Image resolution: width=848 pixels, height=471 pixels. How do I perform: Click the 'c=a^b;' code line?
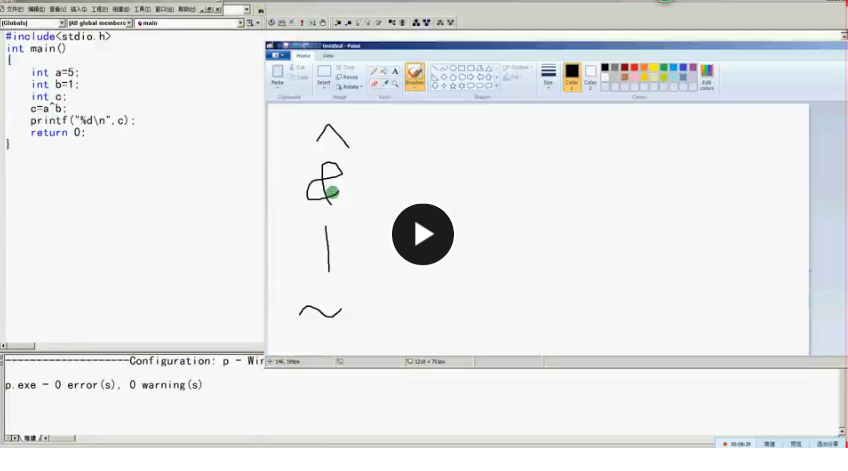pos(49,109)
